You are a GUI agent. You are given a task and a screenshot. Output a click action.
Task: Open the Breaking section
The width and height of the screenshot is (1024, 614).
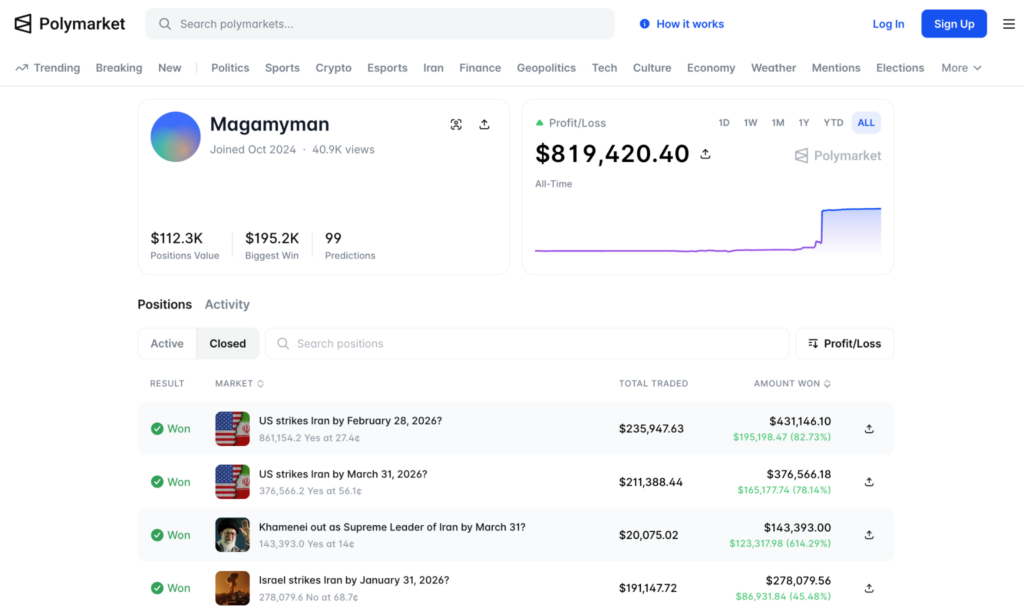coord(119,68)
